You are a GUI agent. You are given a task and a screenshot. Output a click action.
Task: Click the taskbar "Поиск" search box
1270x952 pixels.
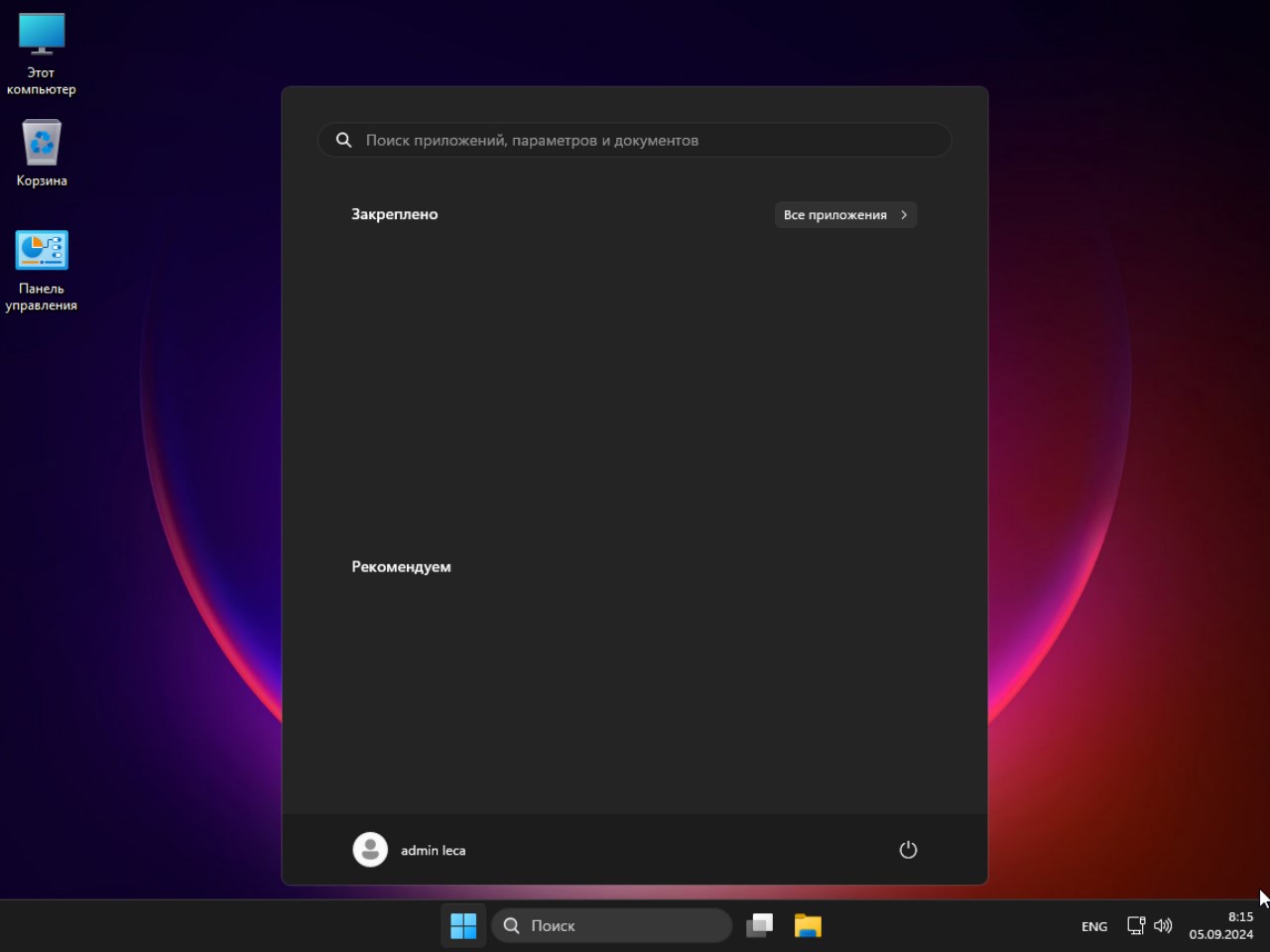coord(611,926)
